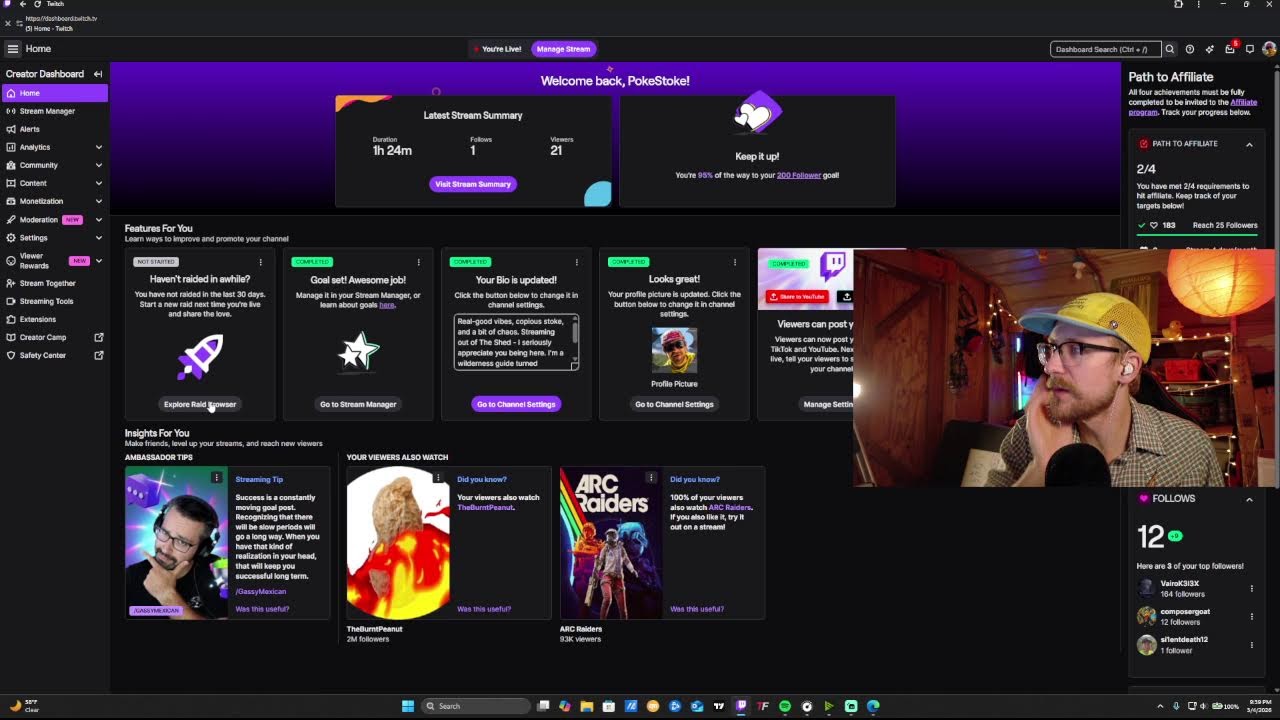Click purple Go to Channel Settings button

click(x=516, y=404)
